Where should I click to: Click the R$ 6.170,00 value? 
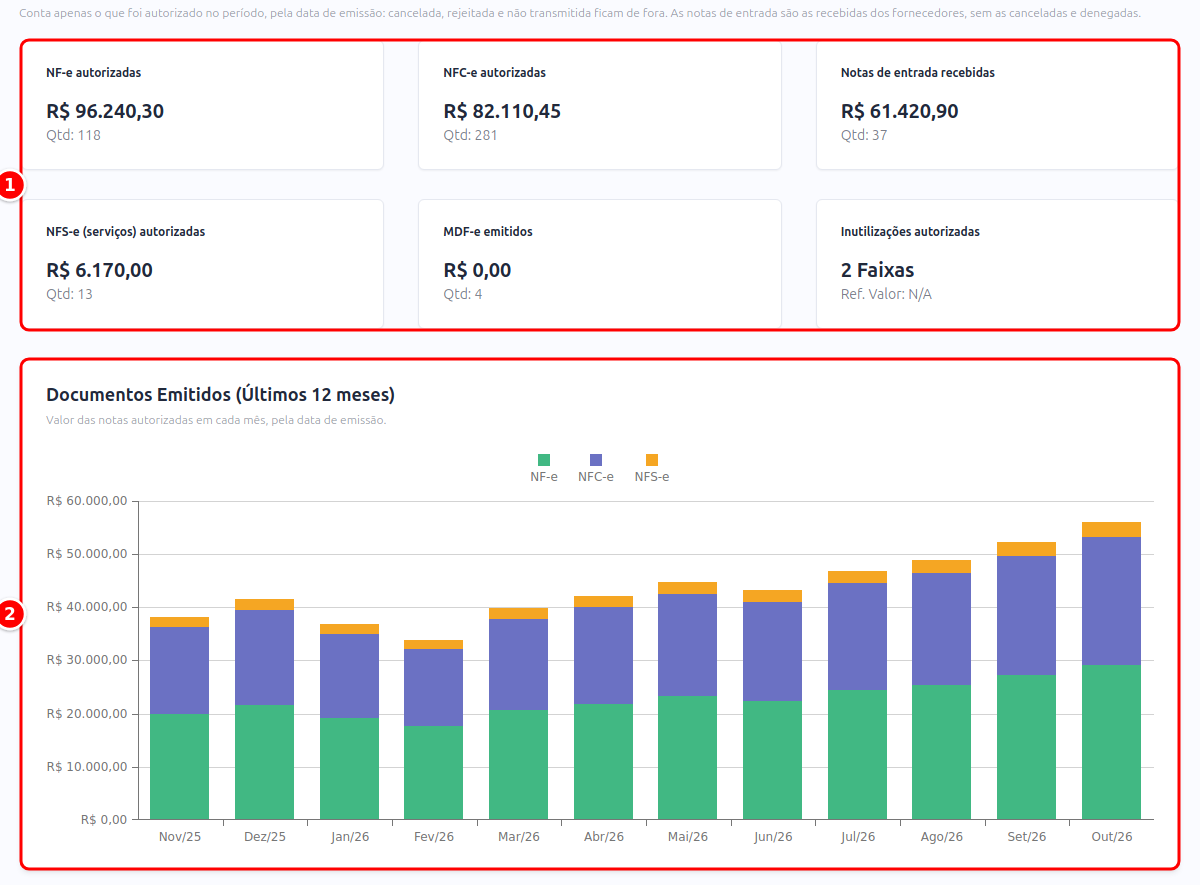pyautogui.click(x=99, y=270)
